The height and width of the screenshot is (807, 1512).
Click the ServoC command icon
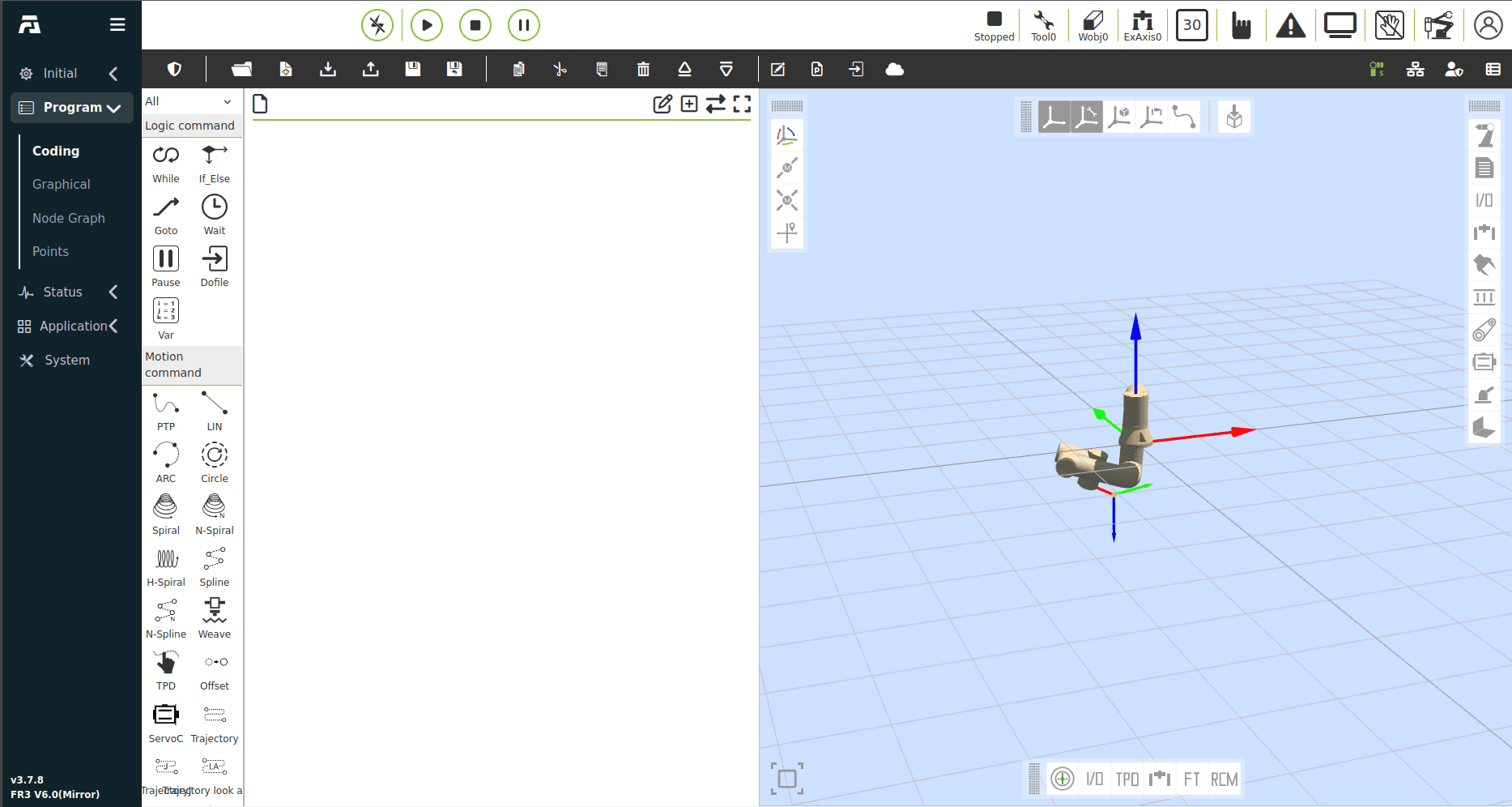[166, 715]
